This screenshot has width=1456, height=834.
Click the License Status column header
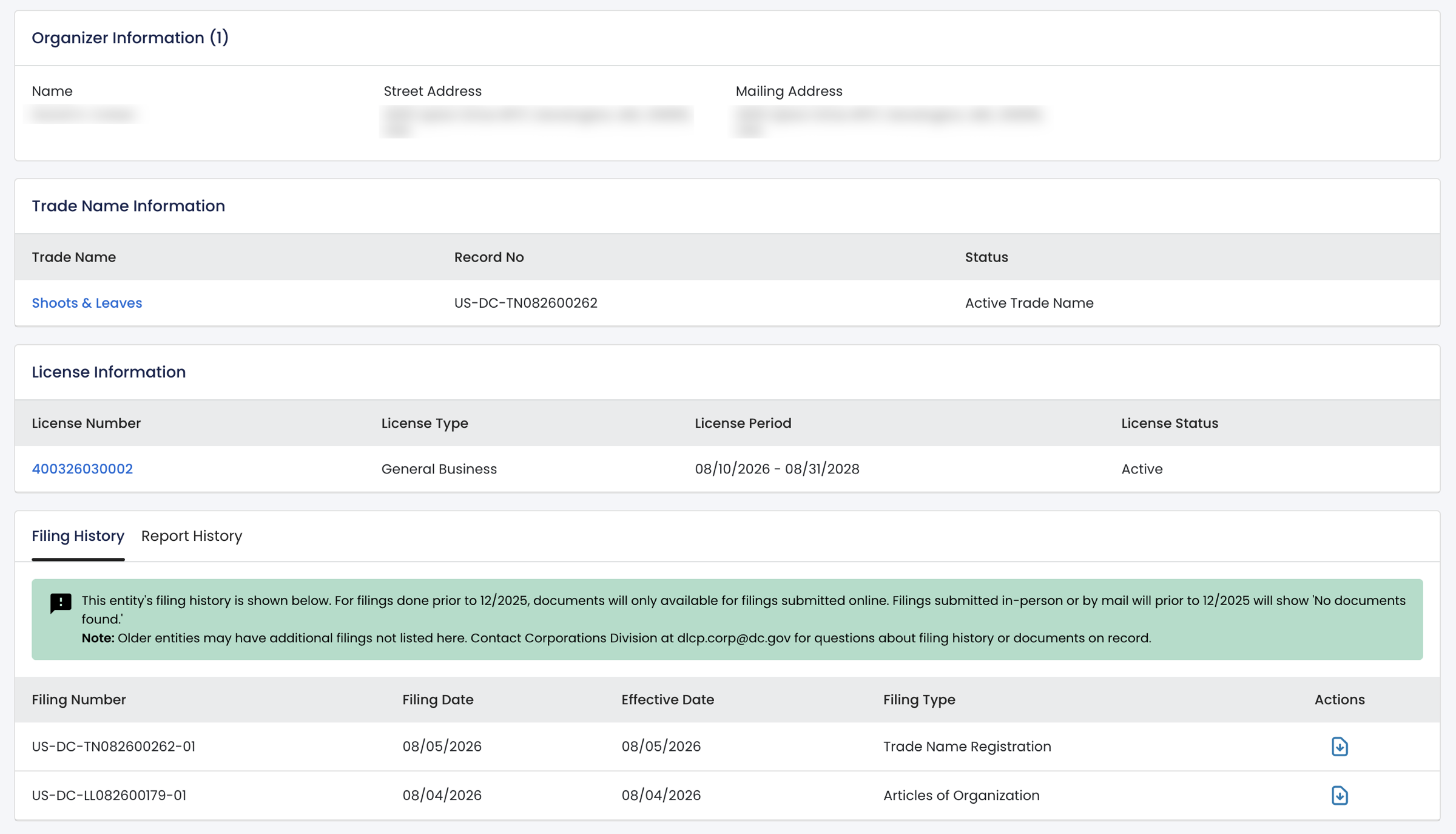(1170, 423)
